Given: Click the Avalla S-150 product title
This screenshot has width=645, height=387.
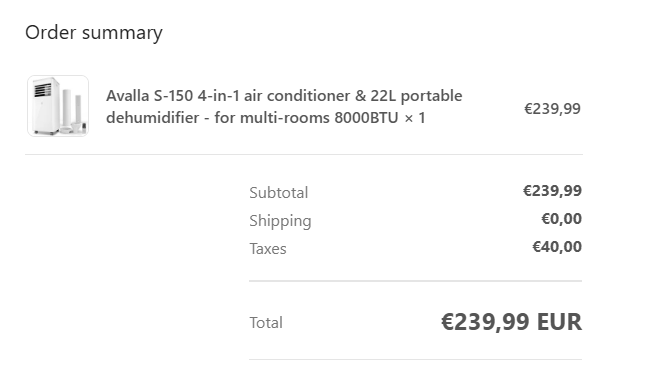Looking at the screenshot, I should coord(284,107).
